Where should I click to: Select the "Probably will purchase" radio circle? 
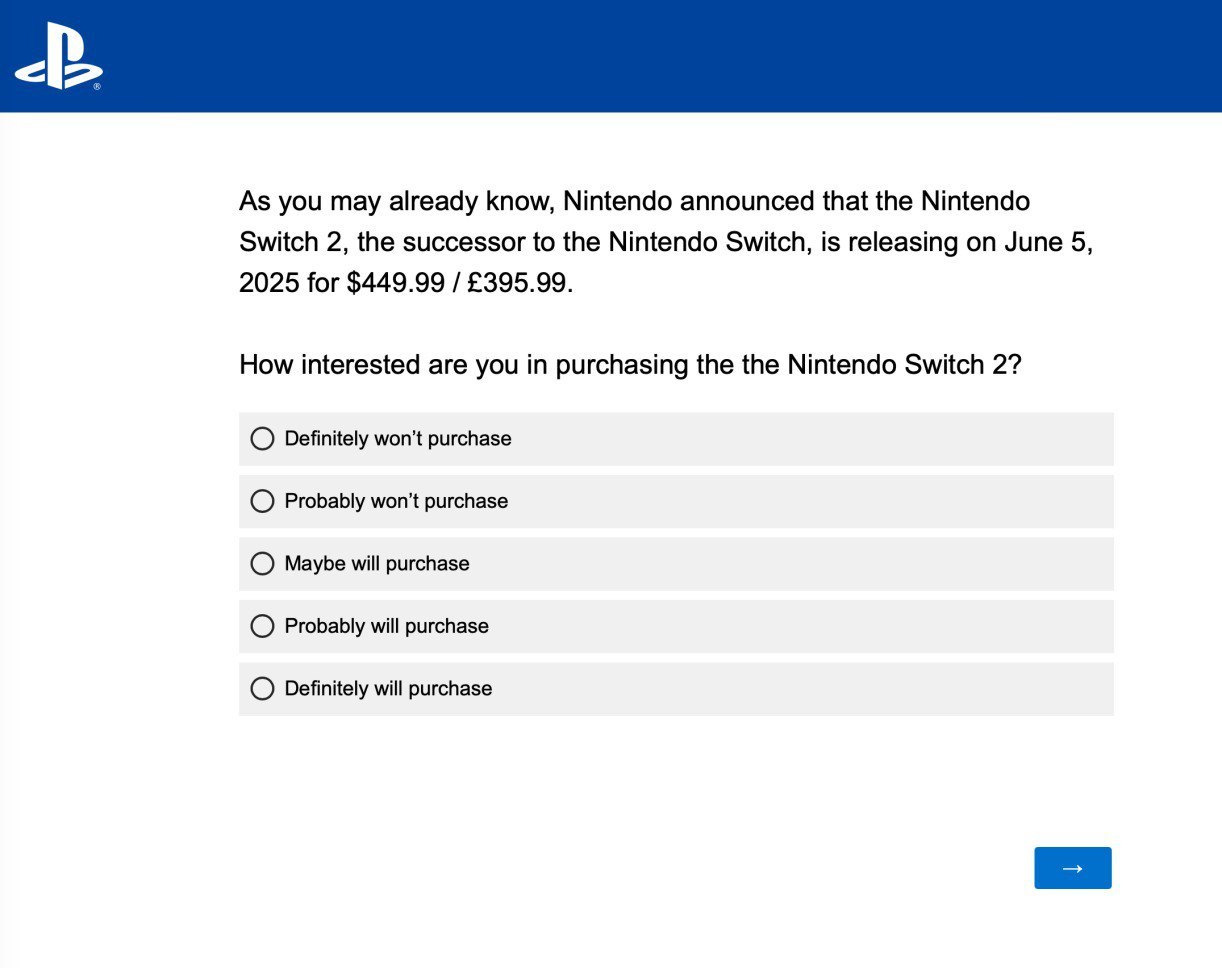[x=262, y=626]
